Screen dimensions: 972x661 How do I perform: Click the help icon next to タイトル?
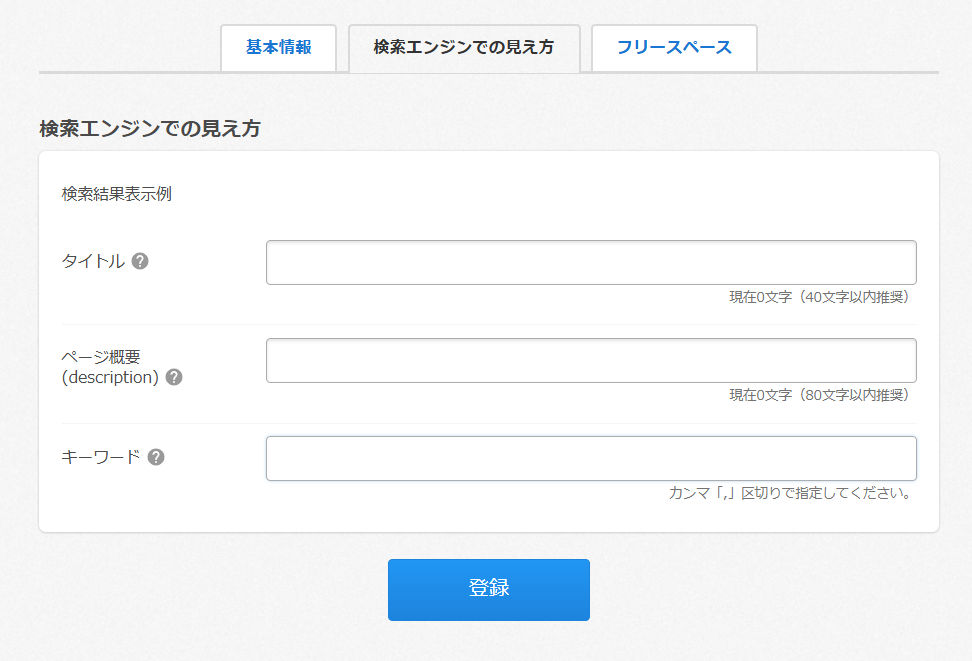pos(140,261)
